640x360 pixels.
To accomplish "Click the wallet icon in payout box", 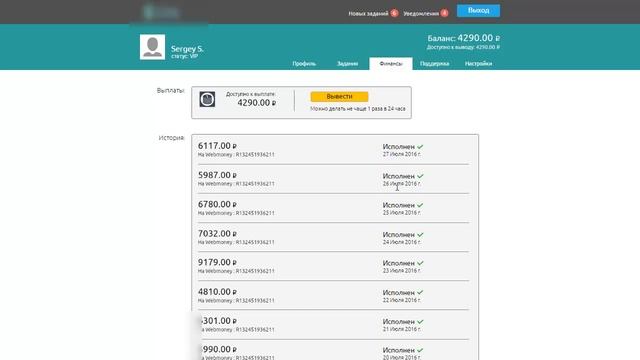I will pos(207,99).
